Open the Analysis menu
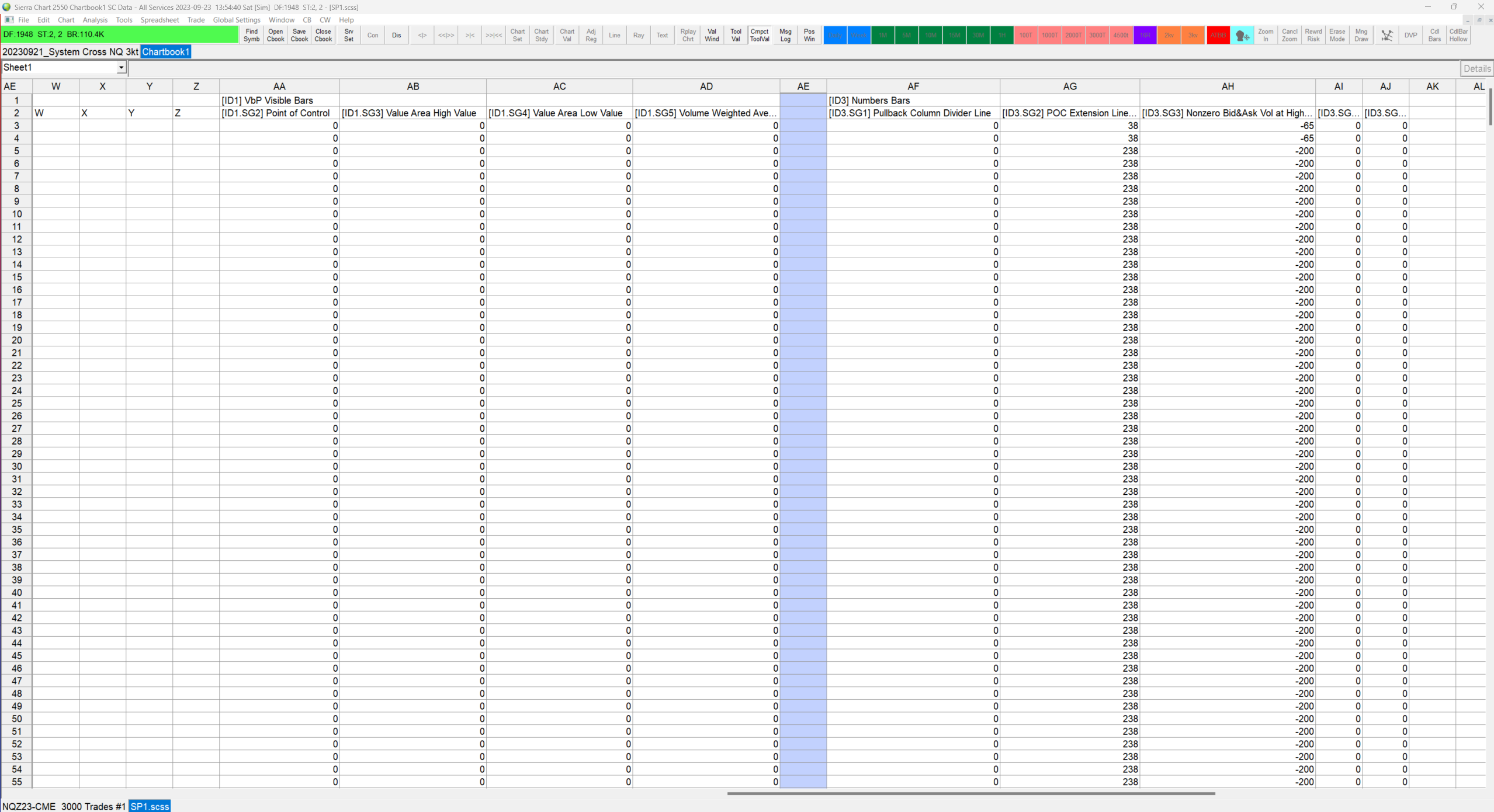The height and width of the screenshot is (812, 1494). click(95, 20)
